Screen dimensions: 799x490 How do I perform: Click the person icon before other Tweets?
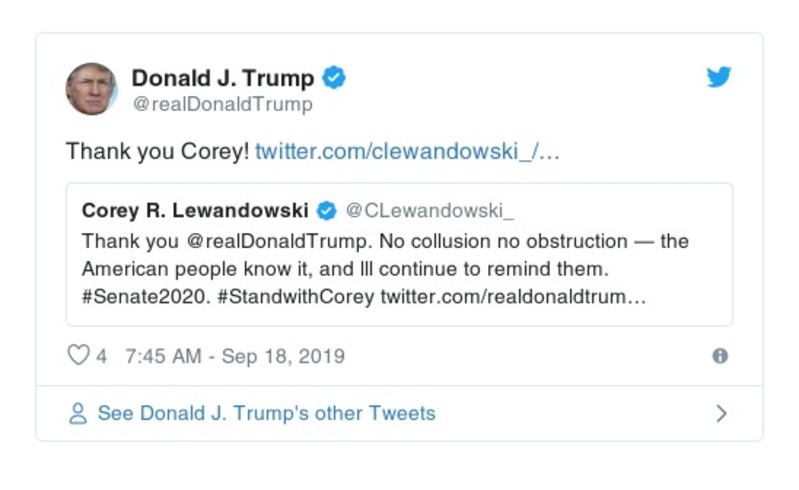point(77,413)
